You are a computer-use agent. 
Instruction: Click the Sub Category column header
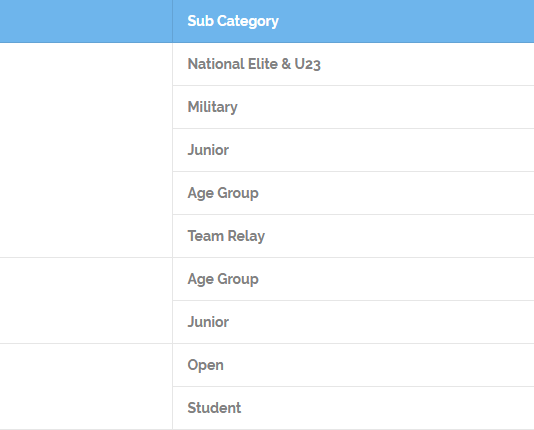click(353, 21)
